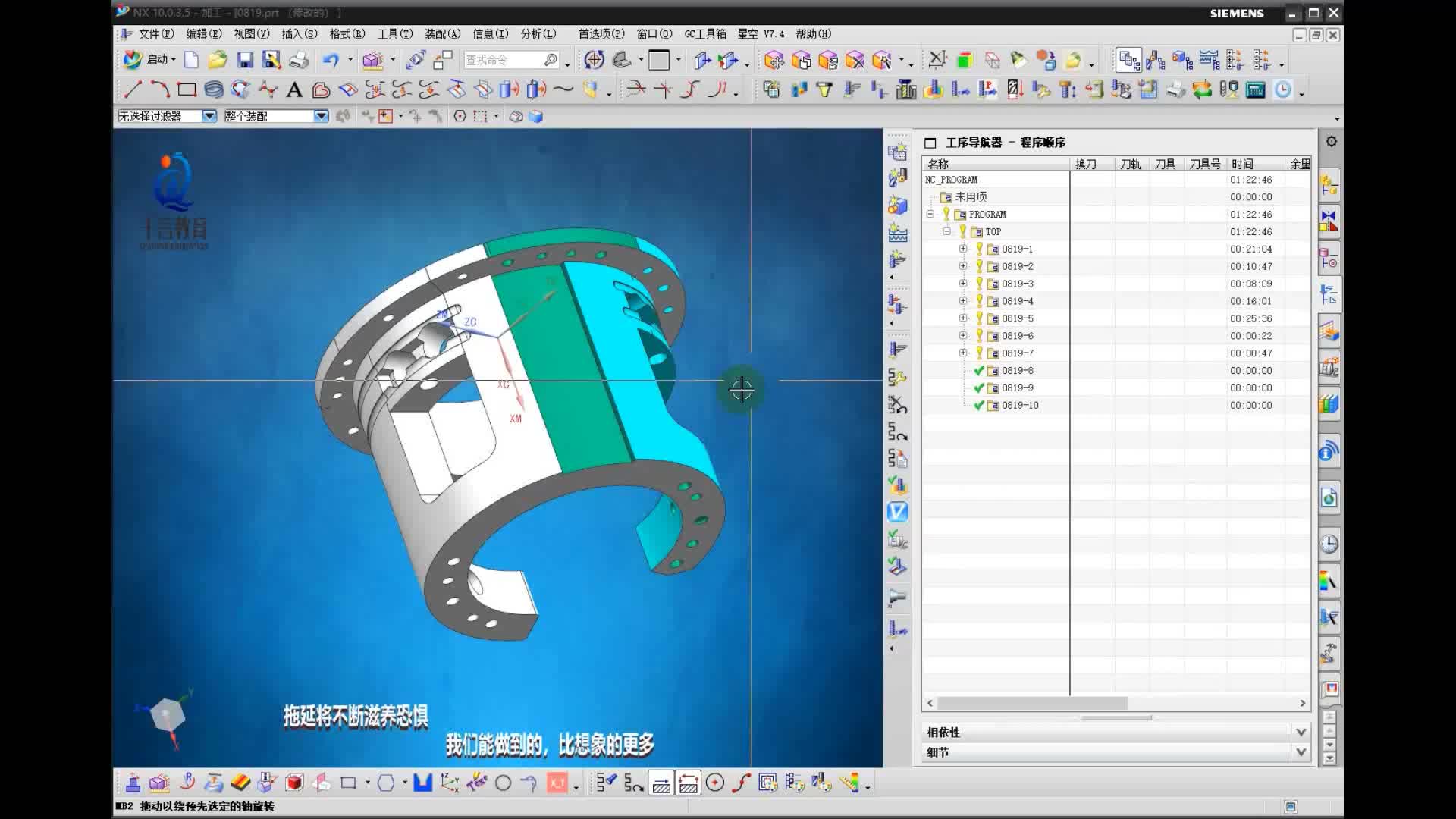Viewport: 1456px width, 819px height.
Task: Toggle Machine Tool View button
Action: coord(1156,60)
